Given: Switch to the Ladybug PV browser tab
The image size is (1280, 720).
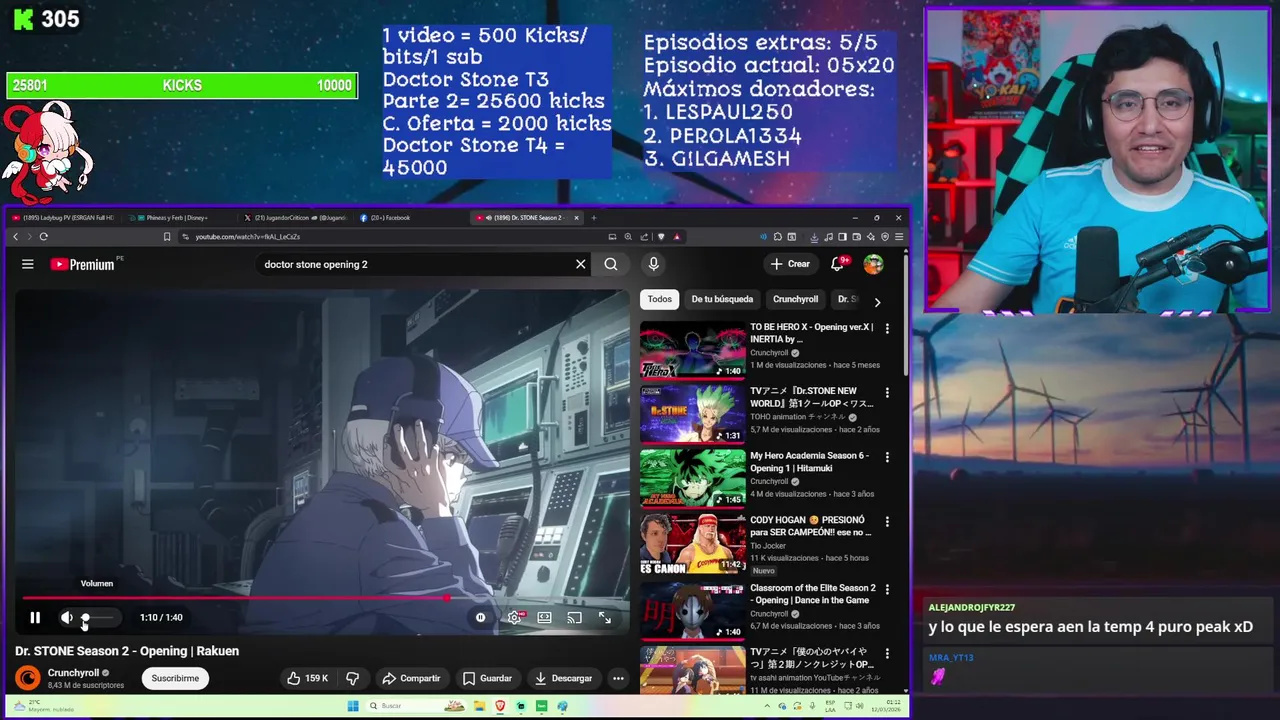Looking at the screenshot, I should (x=63, y=218).
